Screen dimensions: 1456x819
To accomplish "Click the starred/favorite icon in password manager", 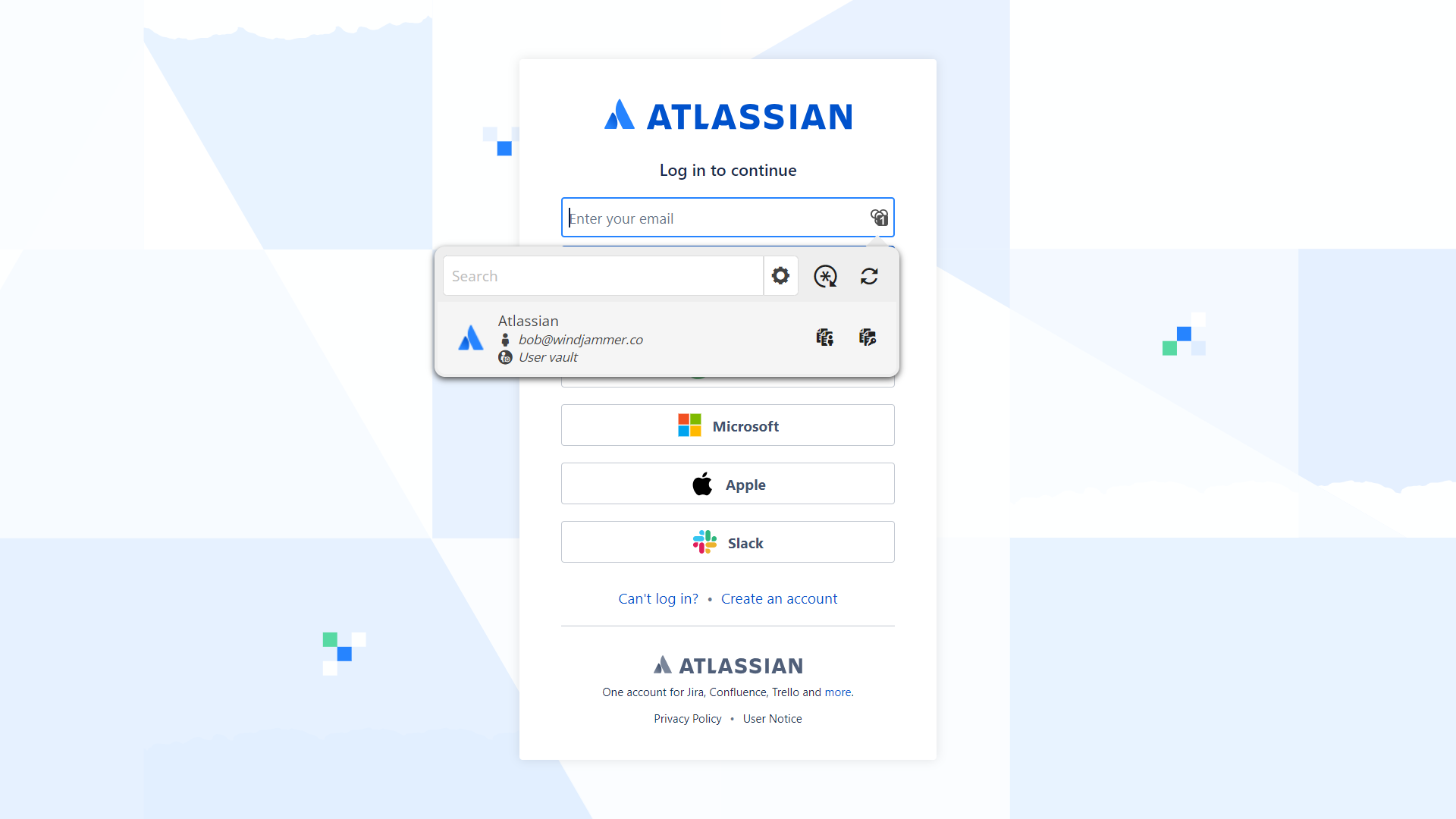I will coord(825,276).
